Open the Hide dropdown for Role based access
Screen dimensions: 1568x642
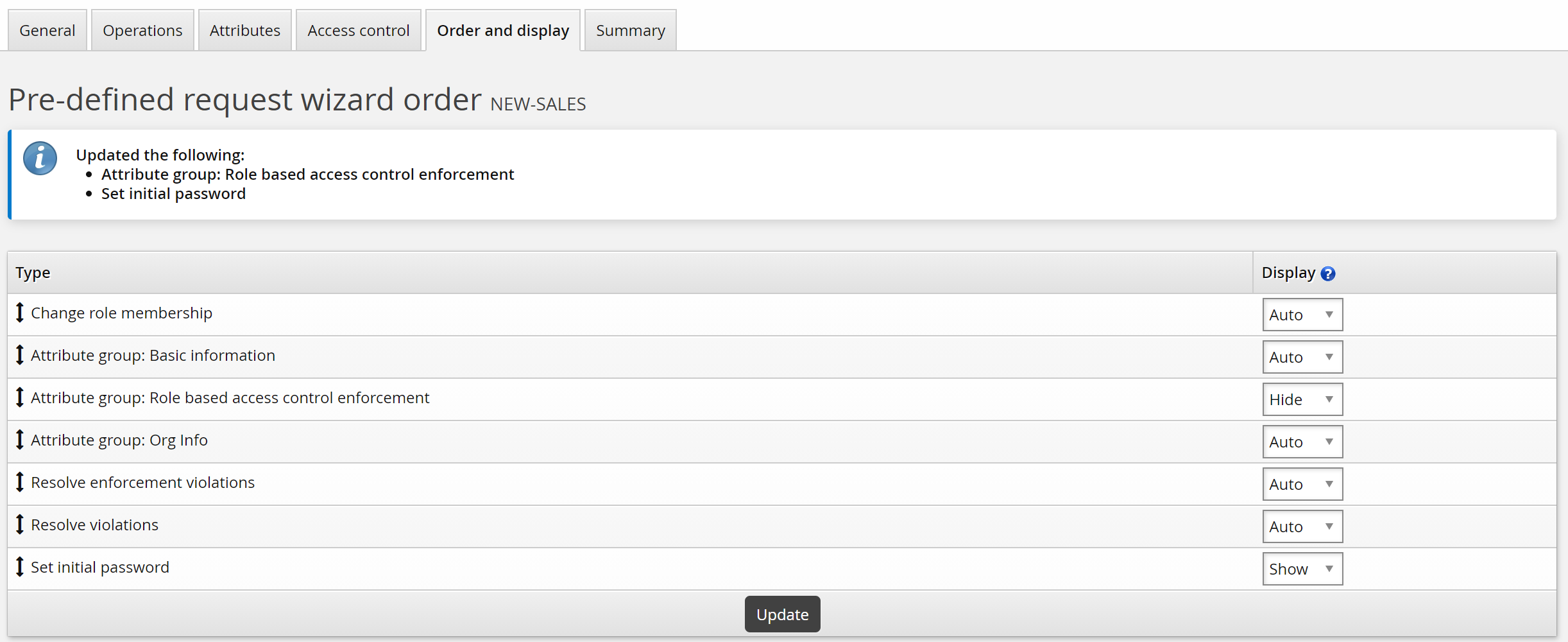1302,399
